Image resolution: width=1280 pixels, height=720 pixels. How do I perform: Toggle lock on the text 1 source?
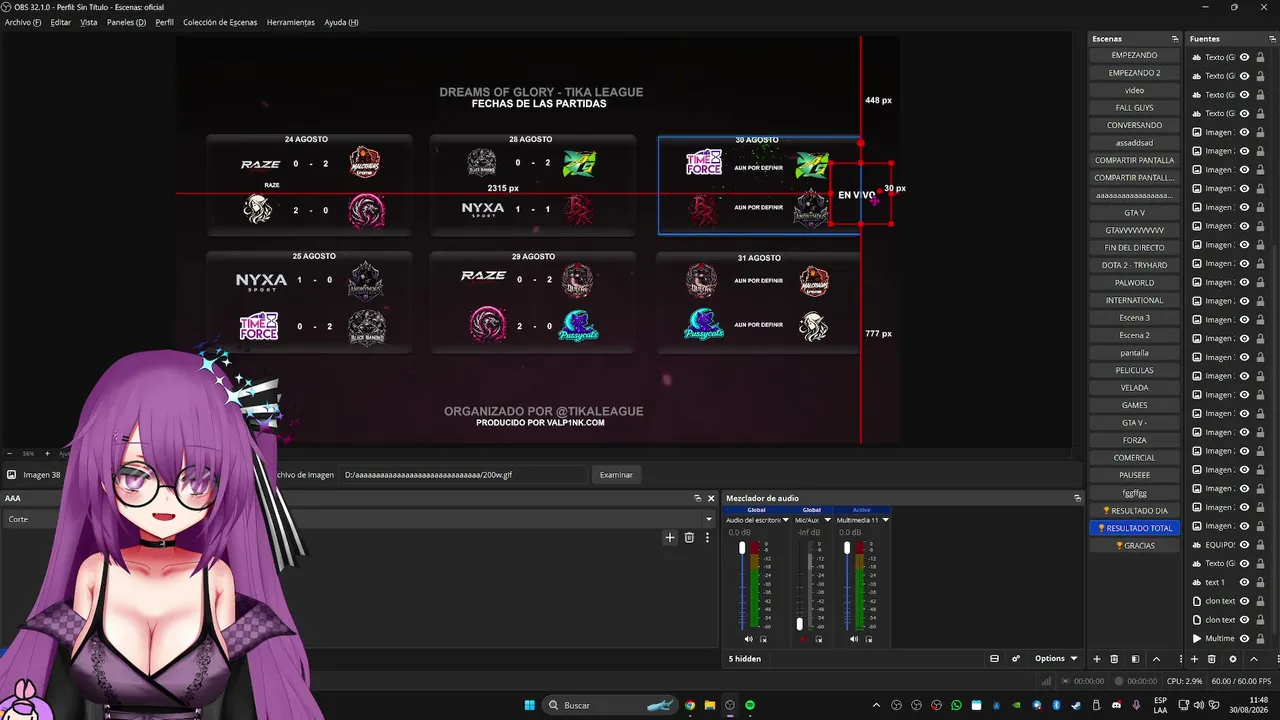(1260, 582)
